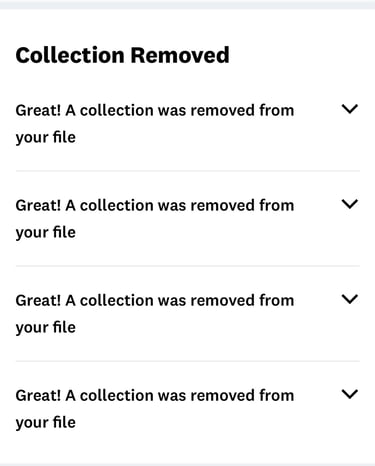Click the word "Great!" in the first message

pyautogui.click(x=38, y=110)
